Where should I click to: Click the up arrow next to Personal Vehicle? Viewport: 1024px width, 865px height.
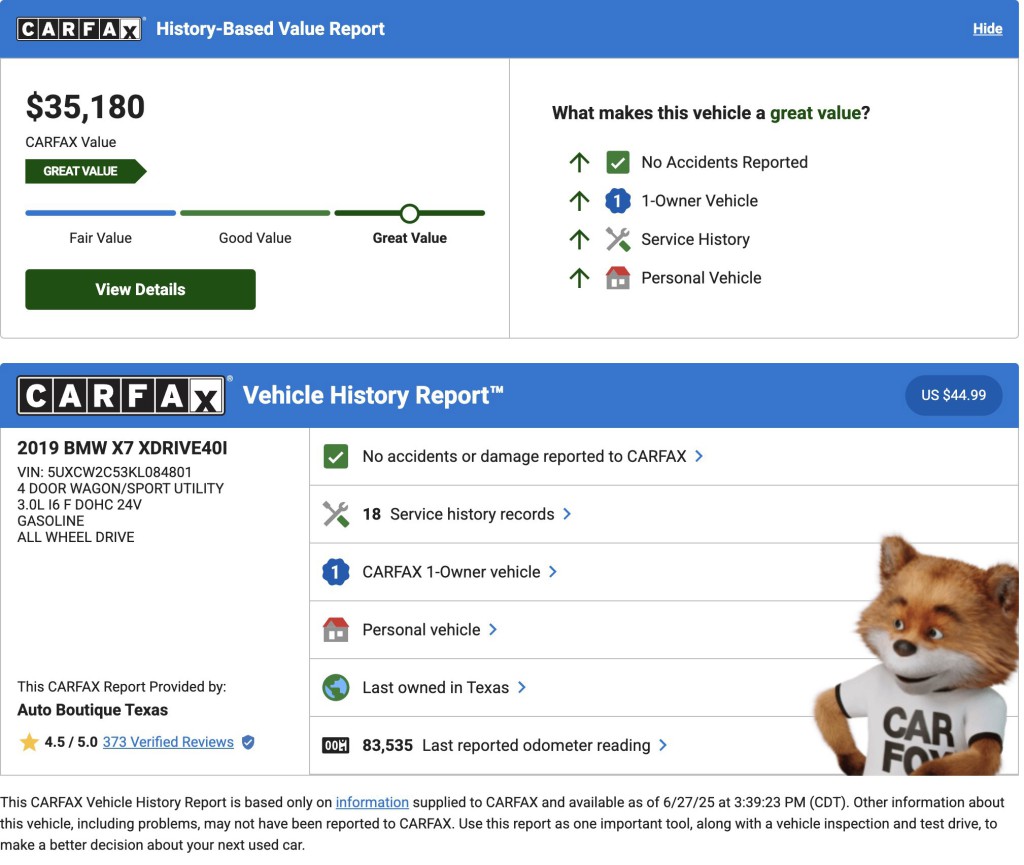pos(579,277)
